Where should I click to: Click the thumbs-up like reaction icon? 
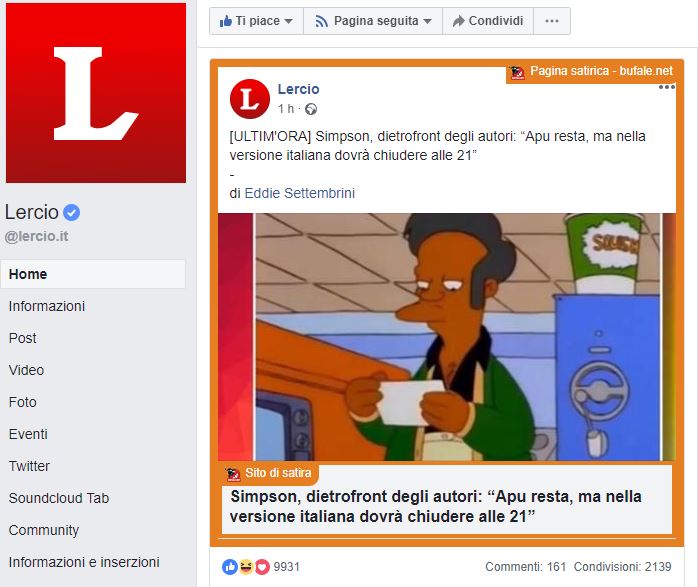click(230, 567)
